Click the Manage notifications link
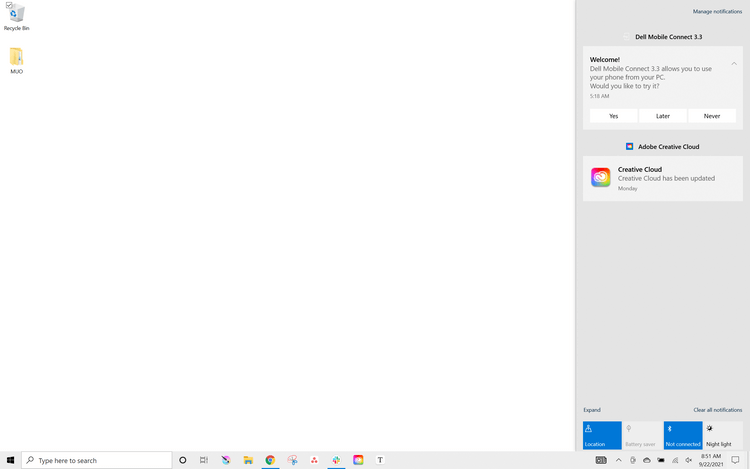Image resolution: width=750 pixels, height=469 pixels. click(x=717, y=11)
